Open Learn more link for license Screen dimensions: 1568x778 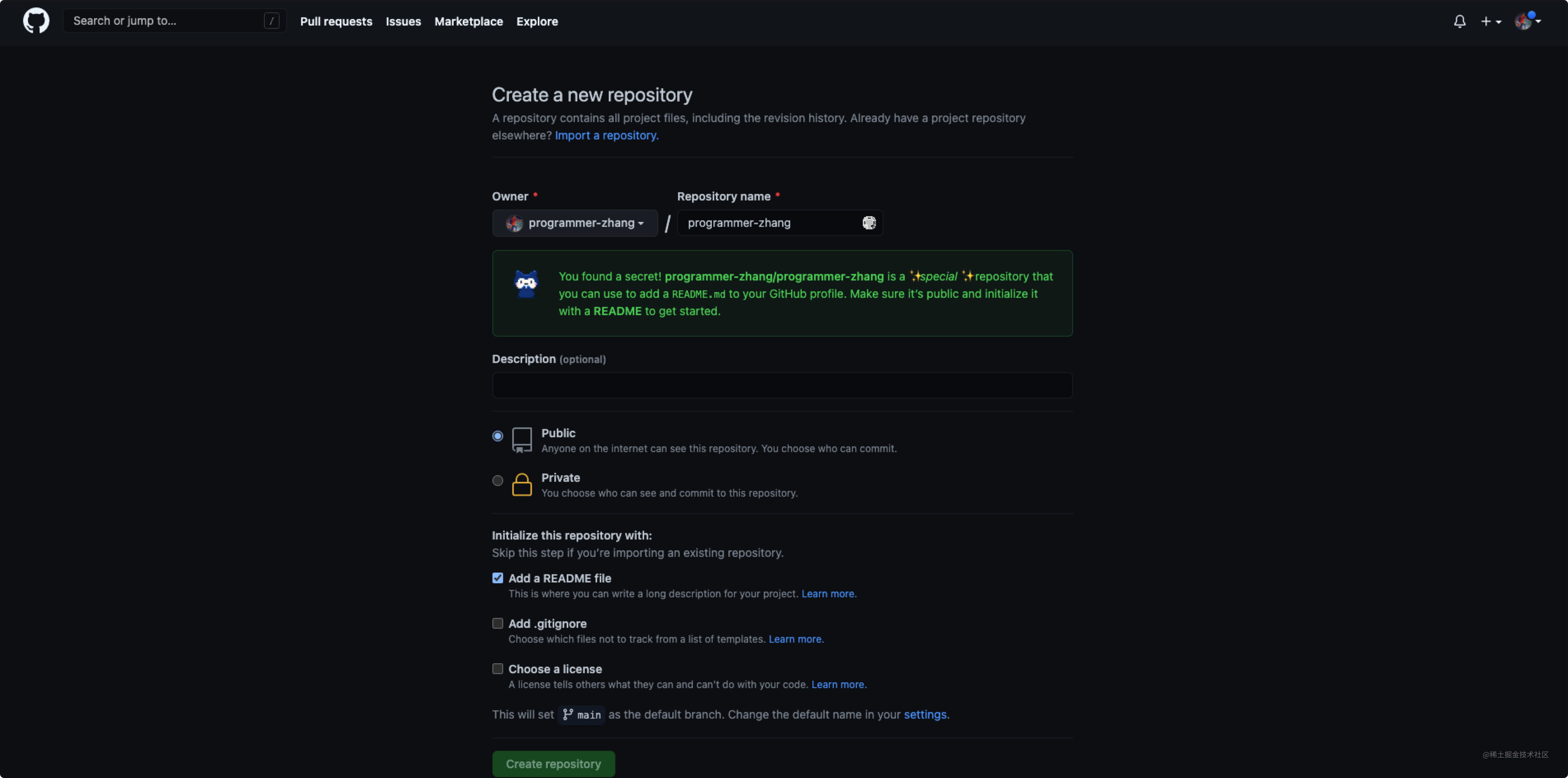[838, 684]
